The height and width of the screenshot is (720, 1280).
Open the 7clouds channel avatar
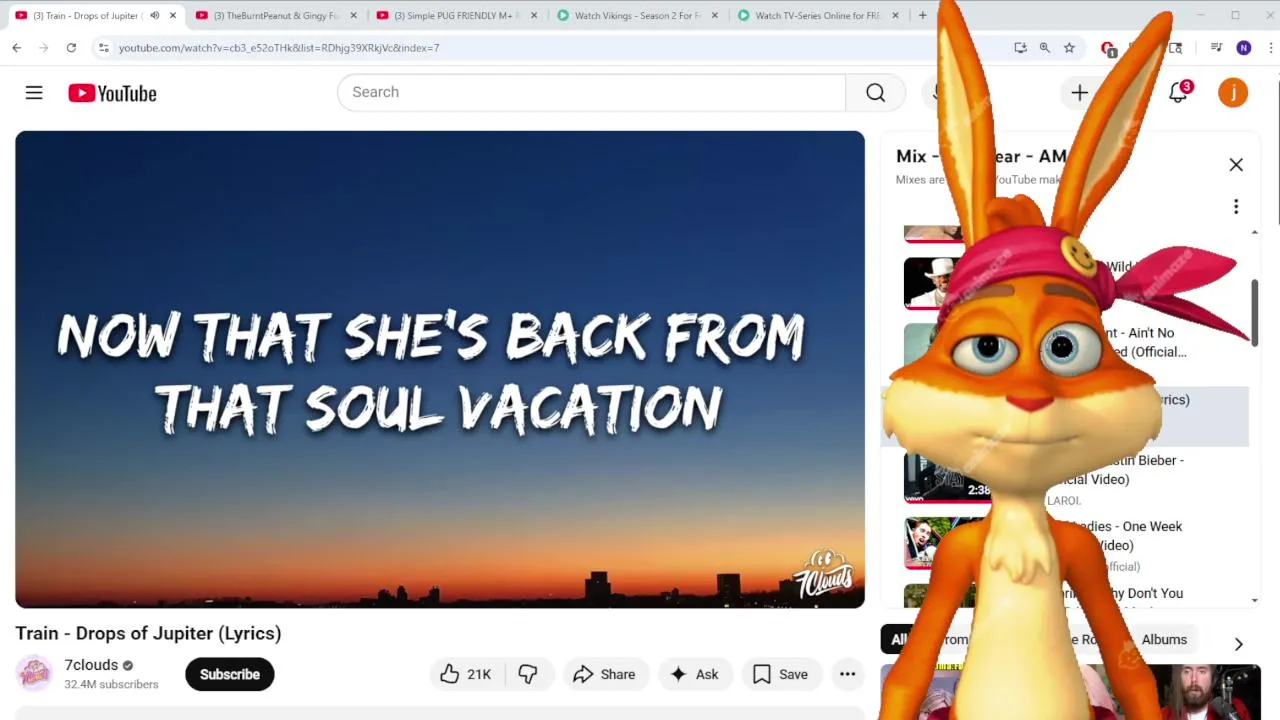point(34,673)
